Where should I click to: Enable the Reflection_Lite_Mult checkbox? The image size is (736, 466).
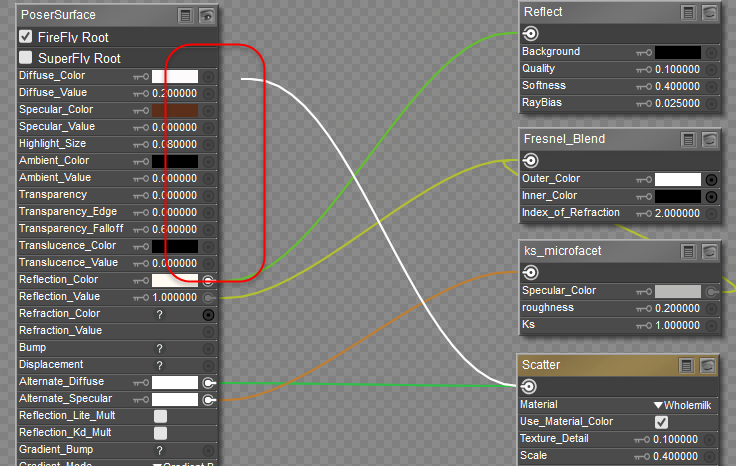[160, 416]
